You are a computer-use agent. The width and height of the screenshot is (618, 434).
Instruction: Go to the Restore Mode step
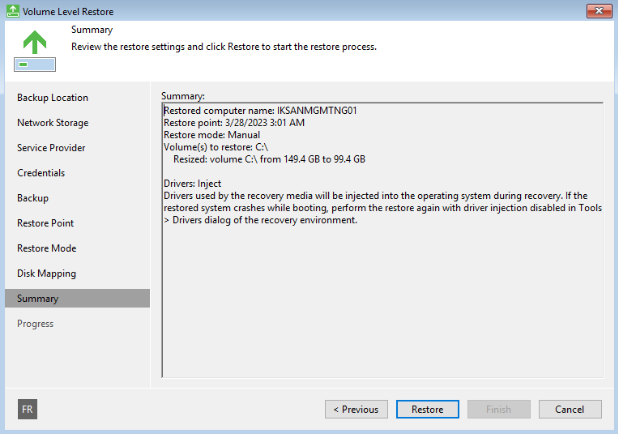[x=47, y=248]
